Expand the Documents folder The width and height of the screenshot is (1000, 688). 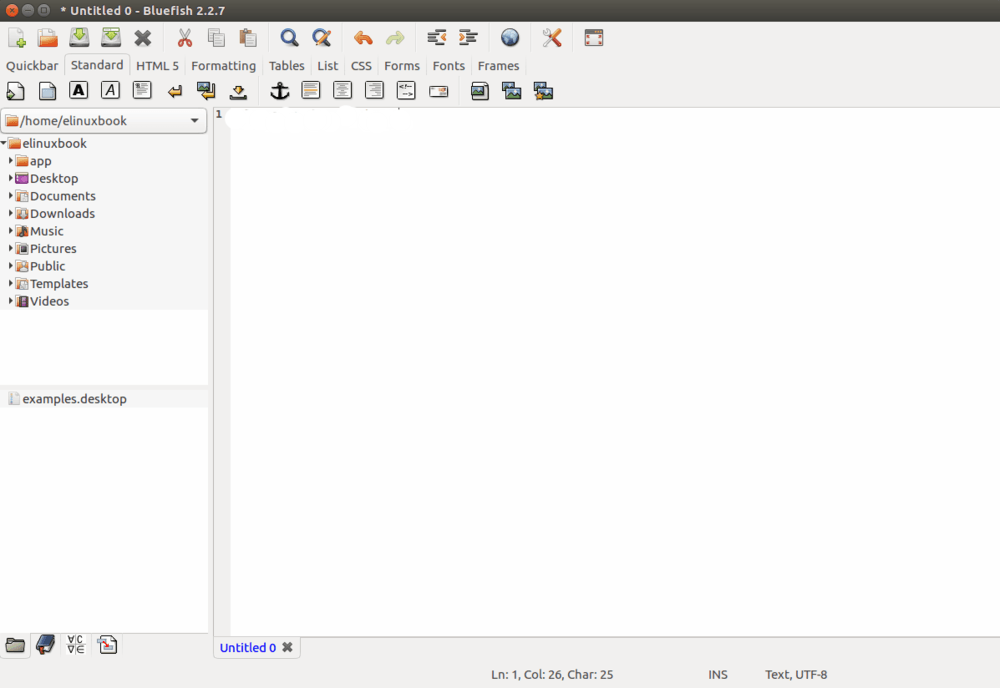pyautogui.click(x=10, y=196)
